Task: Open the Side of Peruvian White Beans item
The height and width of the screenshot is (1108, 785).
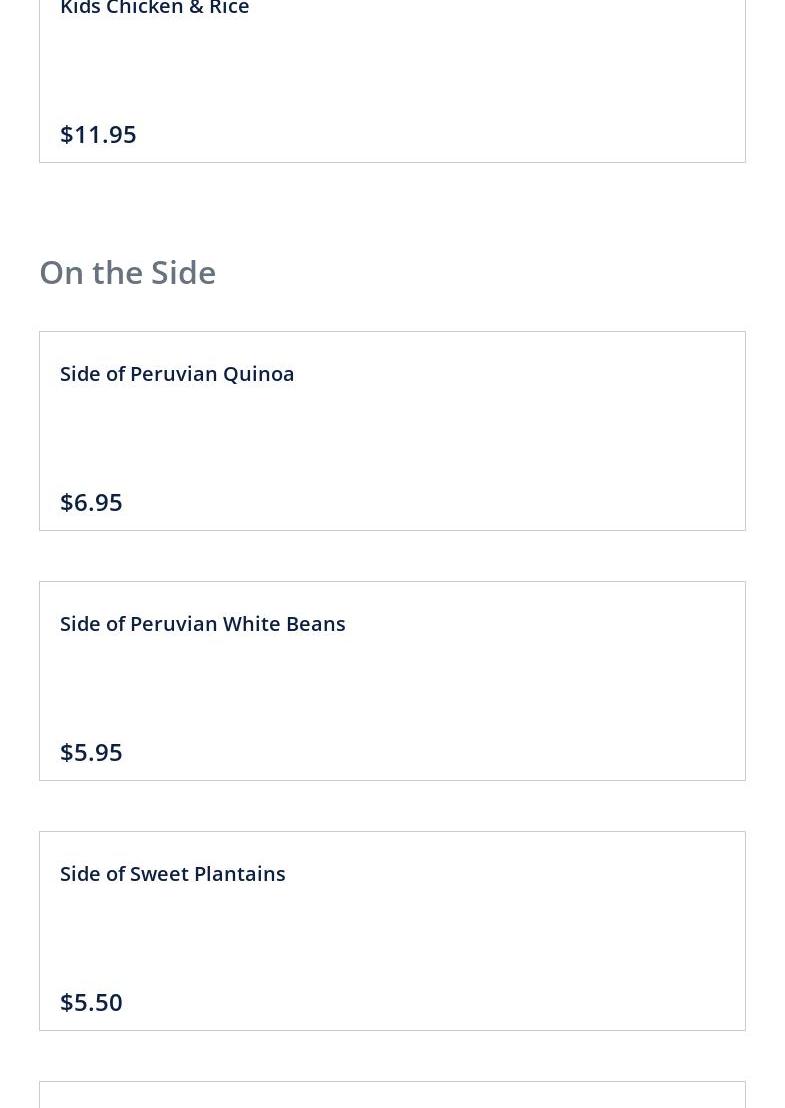Action: tap(202, 623)
